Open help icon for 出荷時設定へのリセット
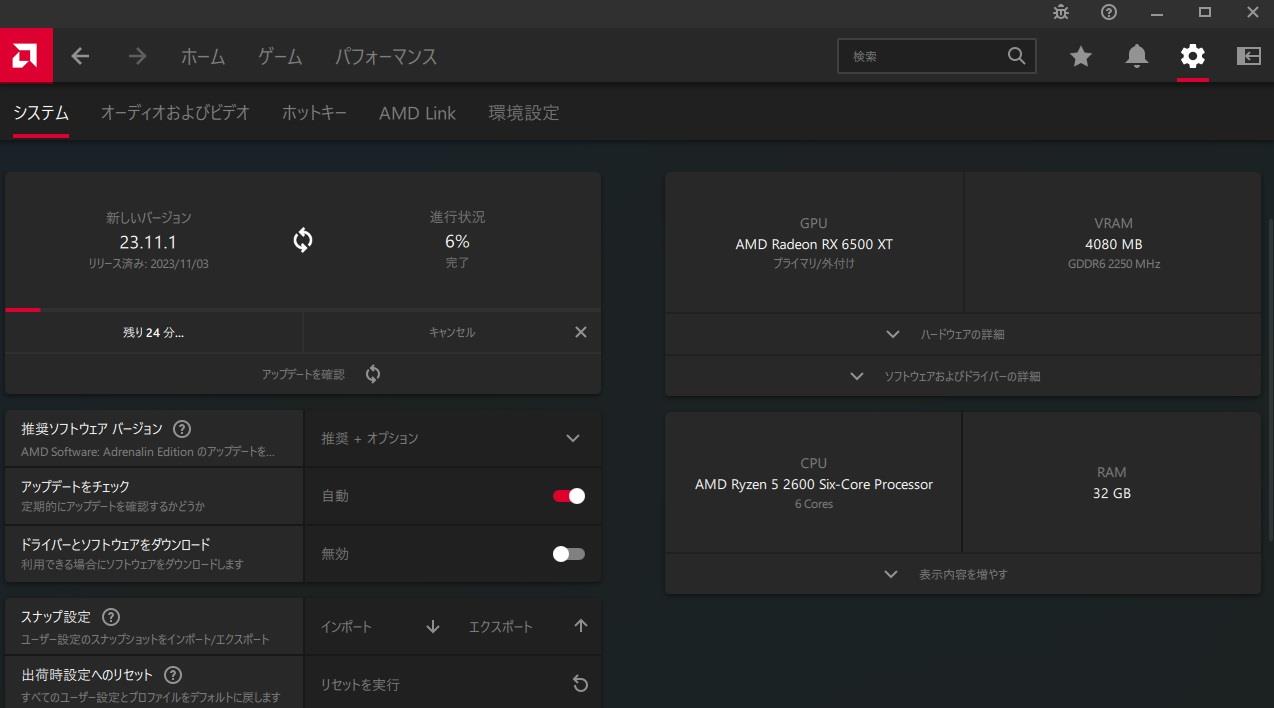The width and height of the screenshot is (1274, 708). (173, 675)
